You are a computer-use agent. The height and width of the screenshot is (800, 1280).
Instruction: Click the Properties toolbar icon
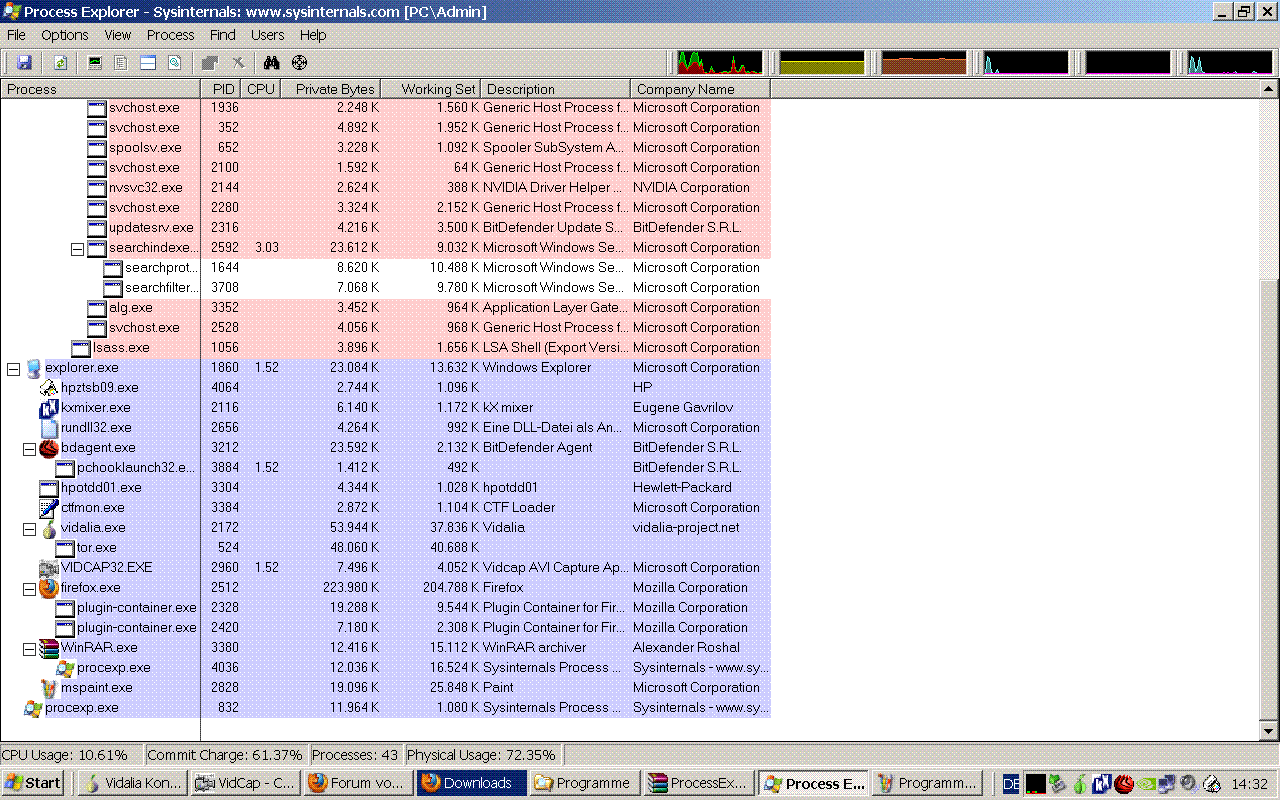pyautogui.click(x=210, y=63)
